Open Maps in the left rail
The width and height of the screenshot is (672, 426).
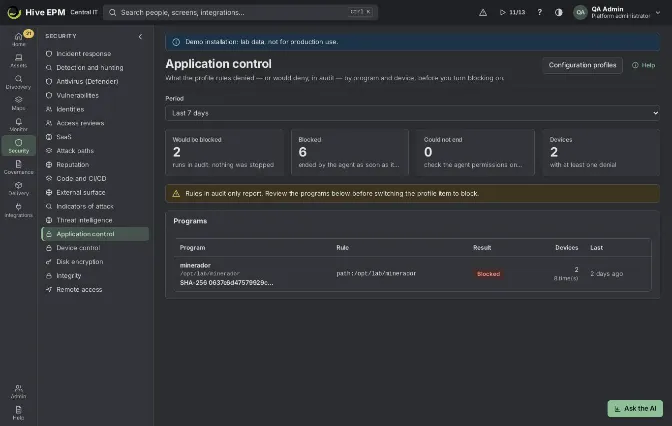(18, 103)
